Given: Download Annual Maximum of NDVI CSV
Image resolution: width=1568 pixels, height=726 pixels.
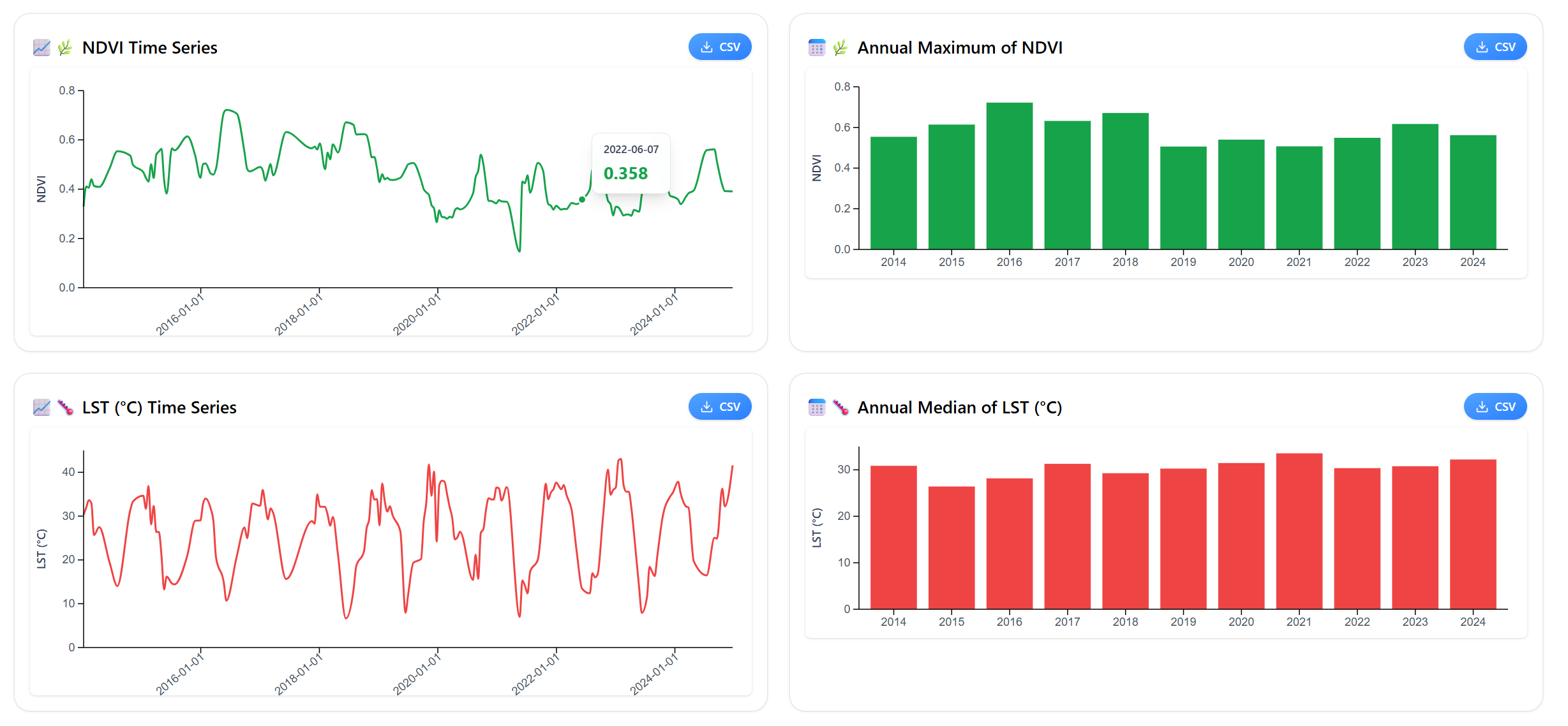Looking at the screenshot, I should (x=1494, y=47).
